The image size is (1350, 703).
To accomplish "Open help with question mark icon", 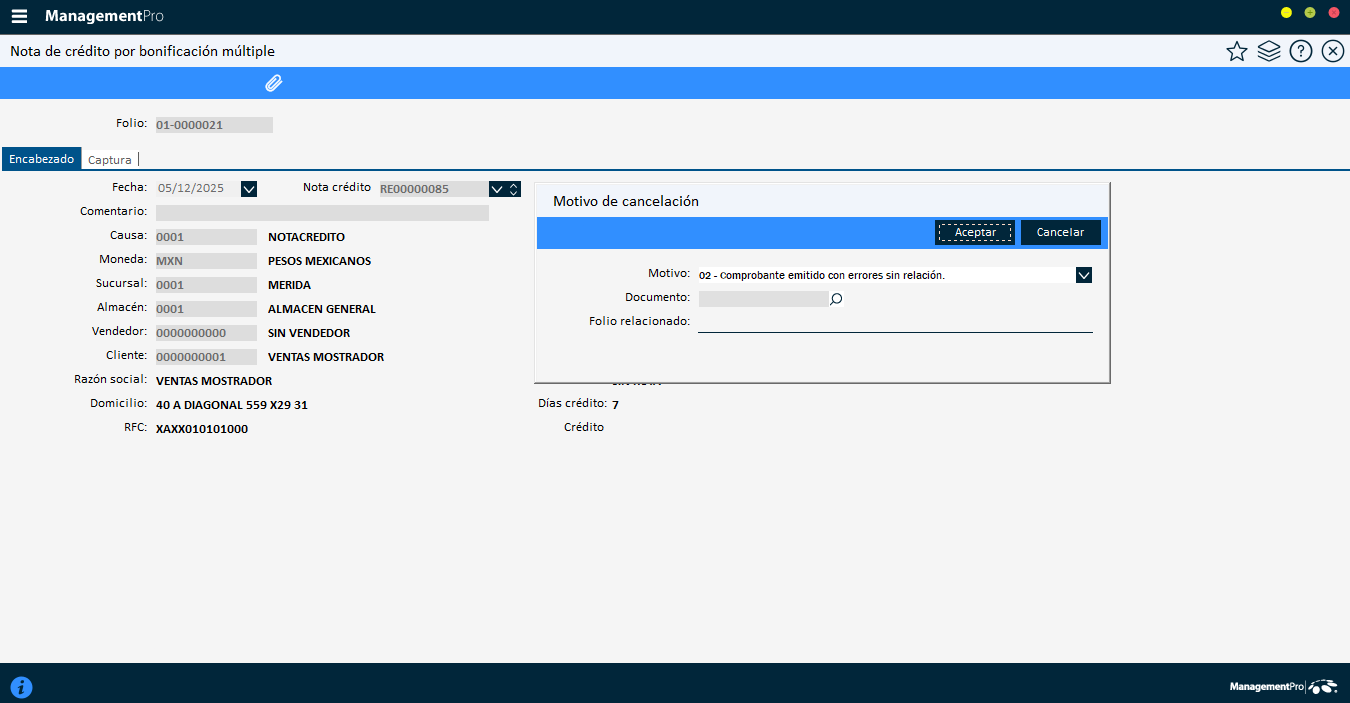I will (x=1301, y=52).
